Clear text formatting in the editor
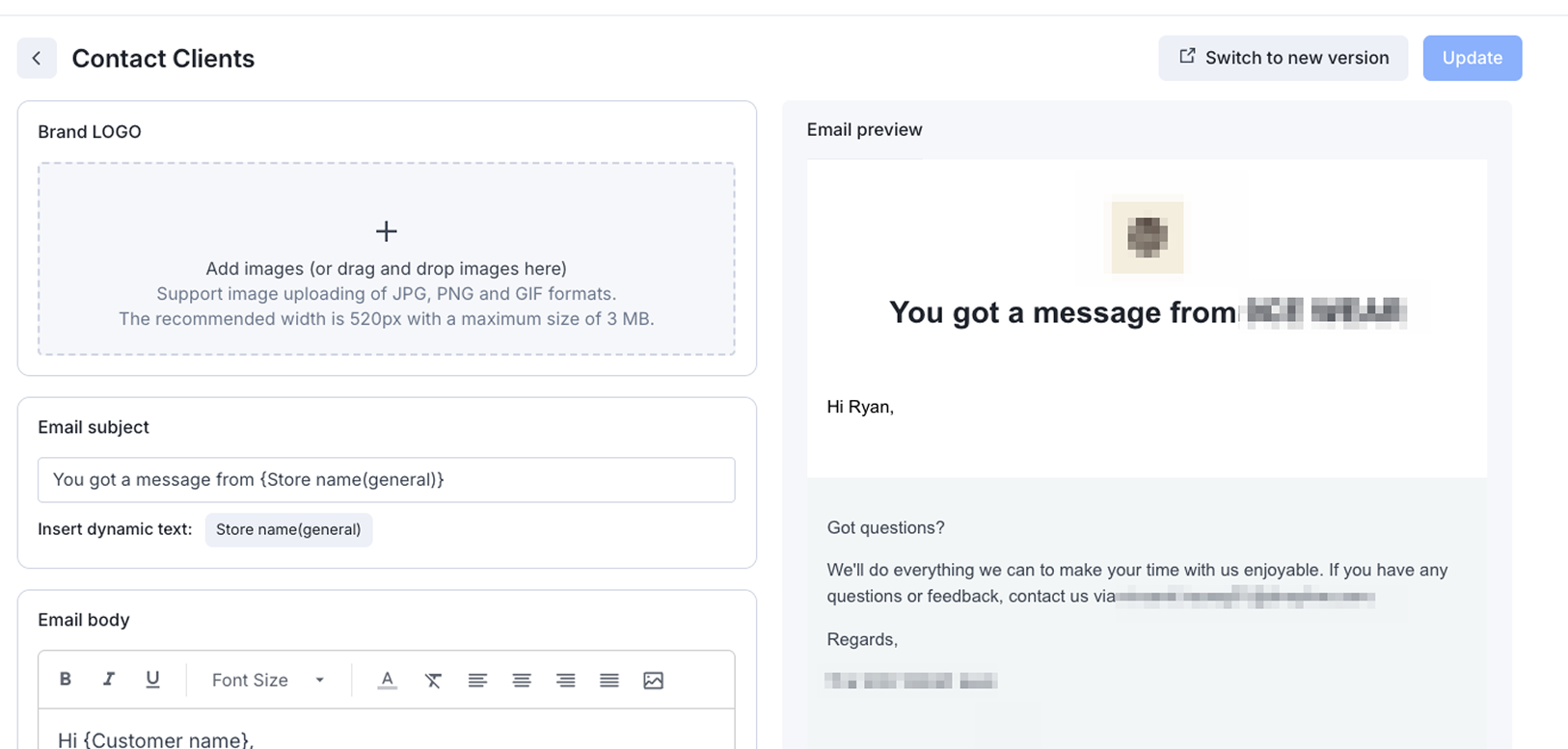 coord(433,681)
